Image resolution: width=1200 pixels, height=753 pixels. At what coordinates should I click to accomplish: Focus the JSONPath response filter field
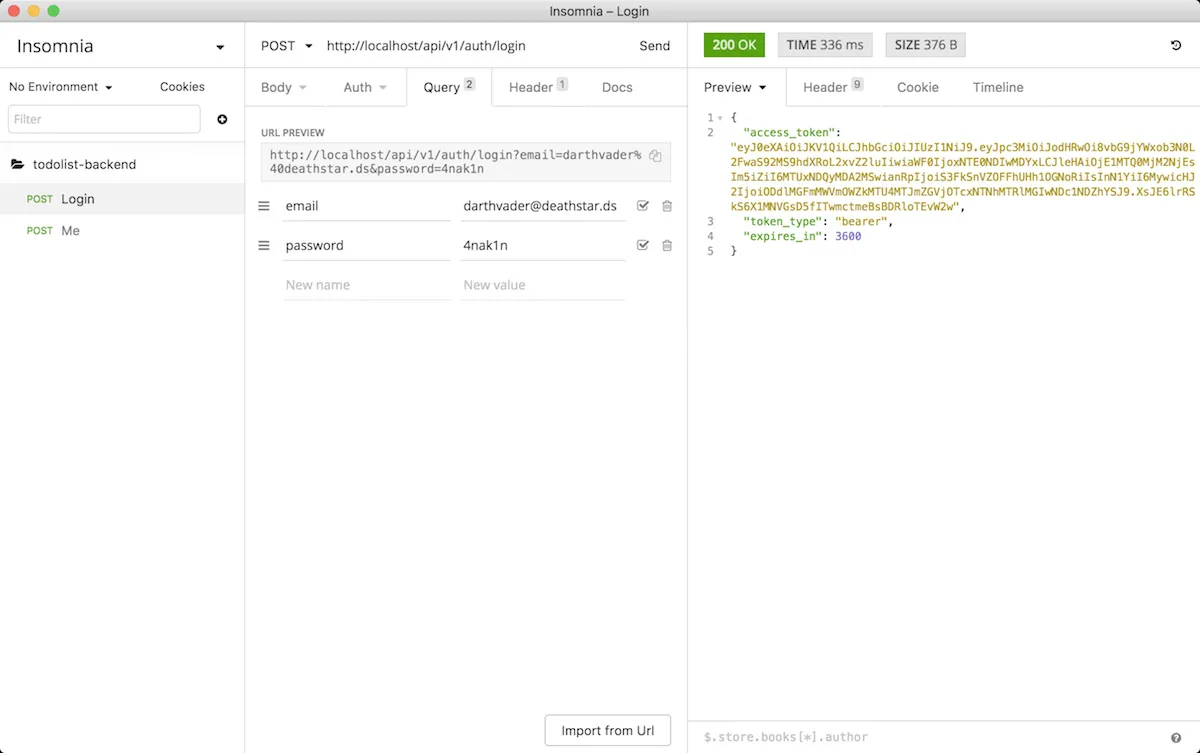[x=930, y=737]
